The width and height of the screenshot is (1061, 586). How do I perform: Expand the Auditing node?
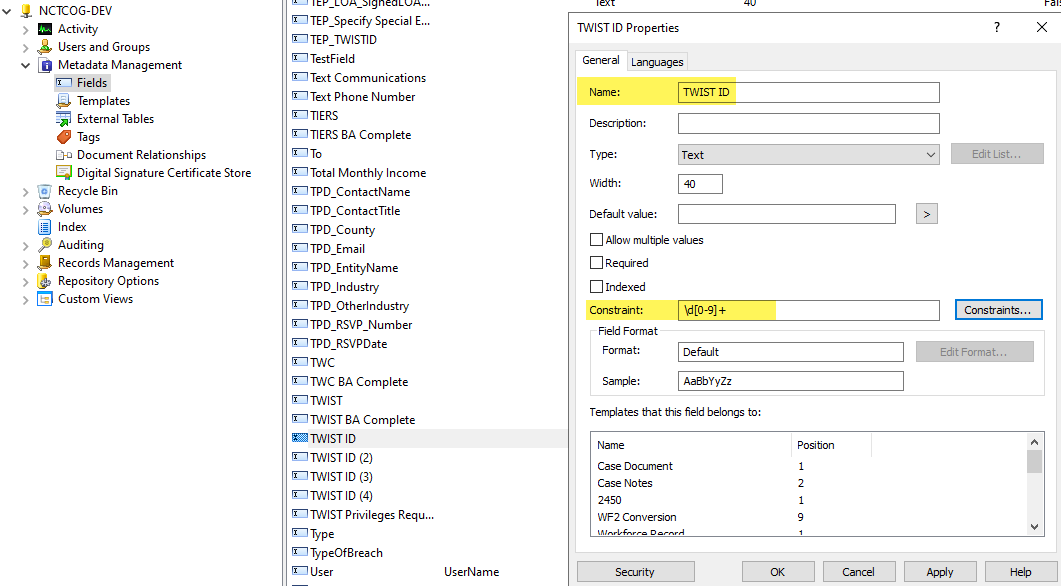pyautogui.click(x=25, y=246)
